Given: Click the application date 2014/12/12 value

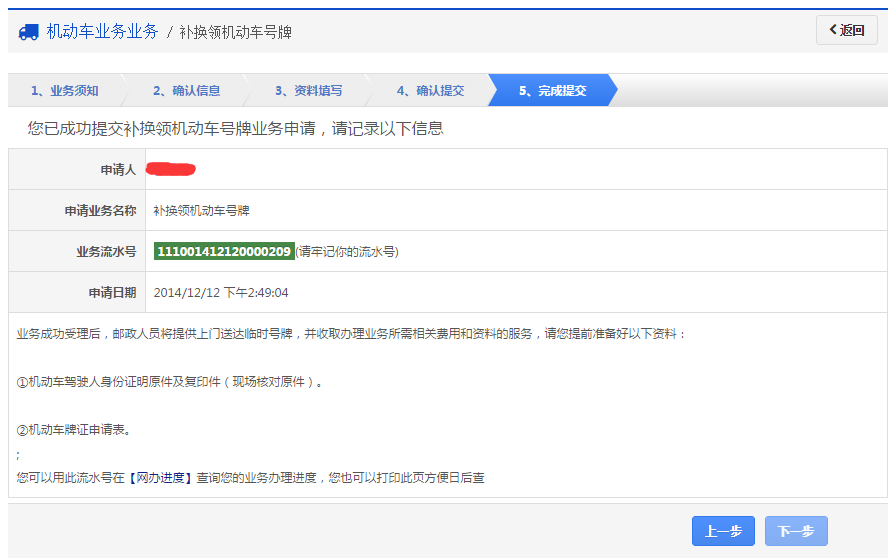Looking at the screenshot, I should point(221,293).
